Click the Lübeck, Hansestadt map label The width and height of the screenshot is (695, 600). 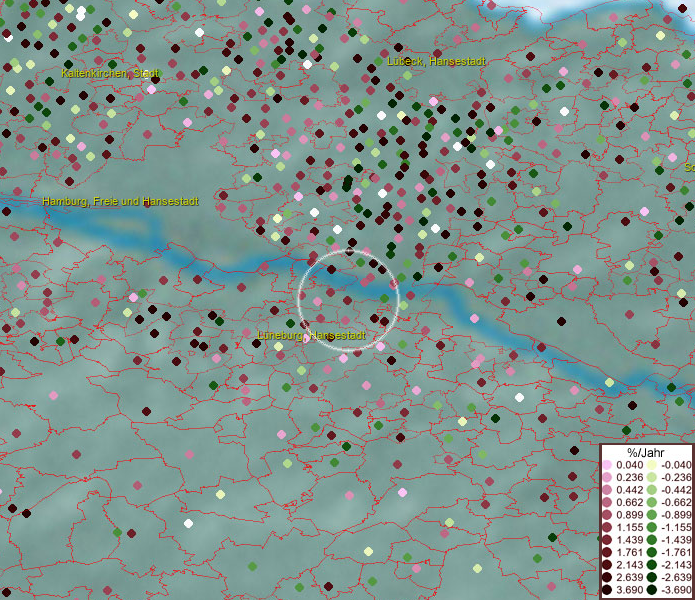coord(436,62)
